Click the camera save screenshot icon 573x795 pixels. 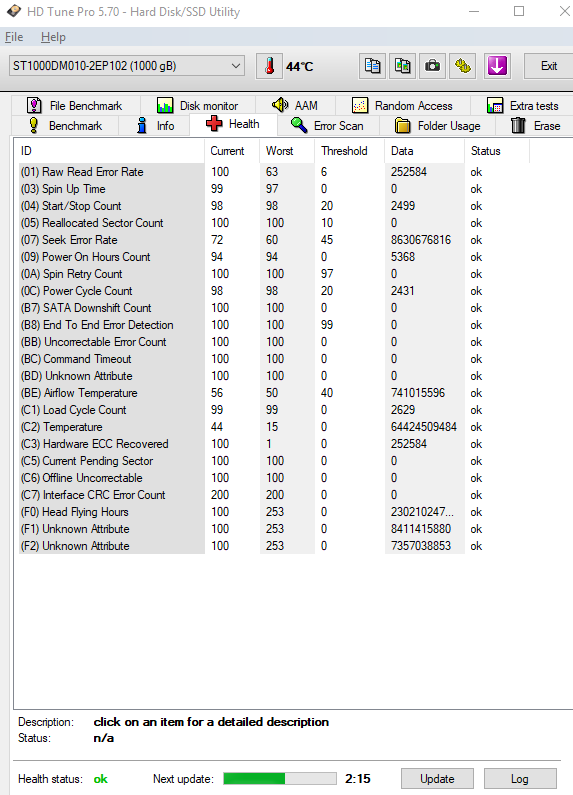click(x=433, y=66)
